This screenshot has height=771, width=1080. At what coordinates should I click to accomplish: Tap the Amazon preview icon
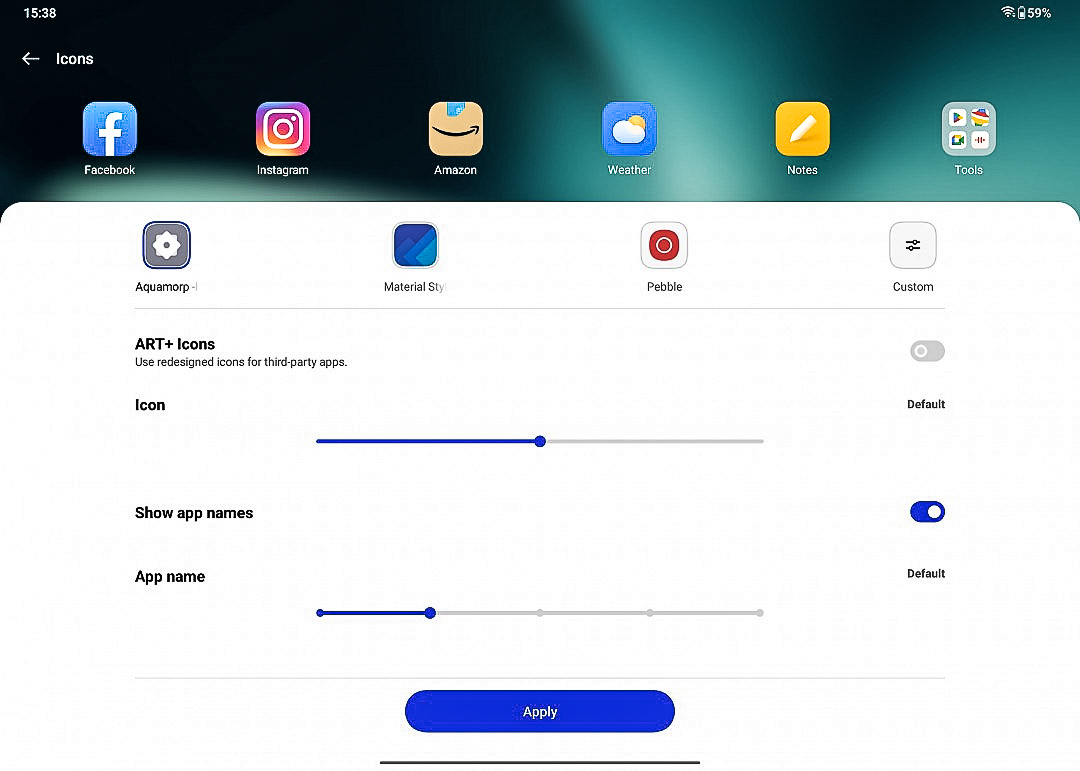455,129
